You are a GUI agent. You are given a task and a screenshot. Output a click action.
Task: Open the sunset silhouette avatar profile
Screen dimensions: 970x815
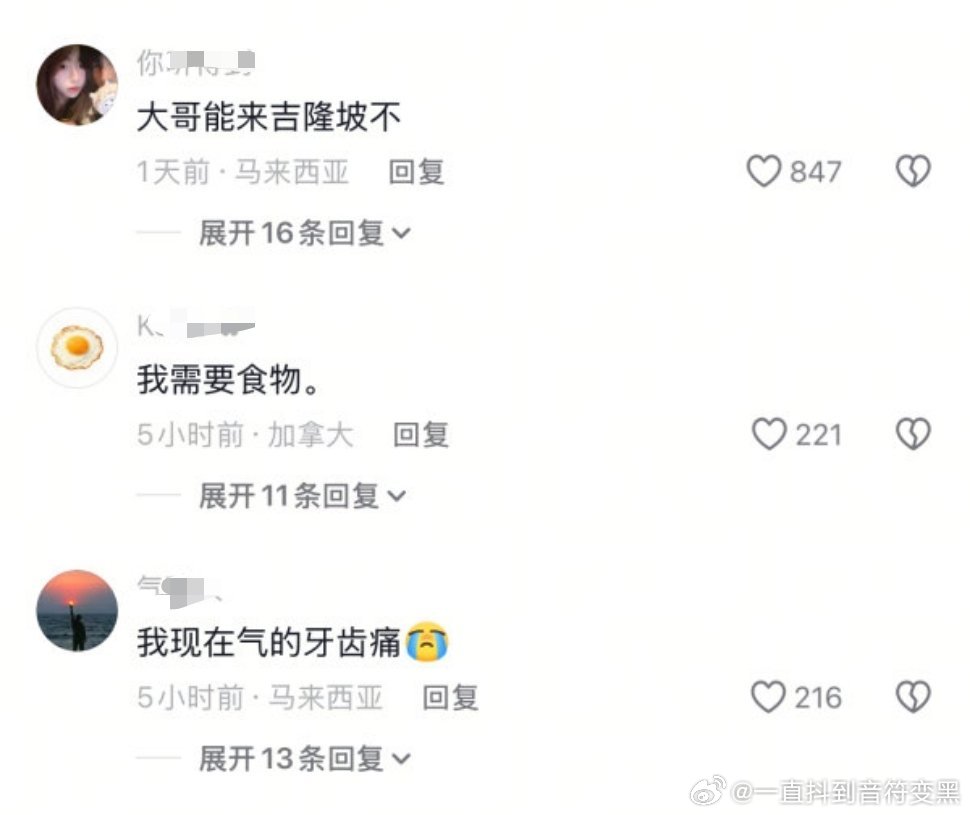(x=77, y=611)
